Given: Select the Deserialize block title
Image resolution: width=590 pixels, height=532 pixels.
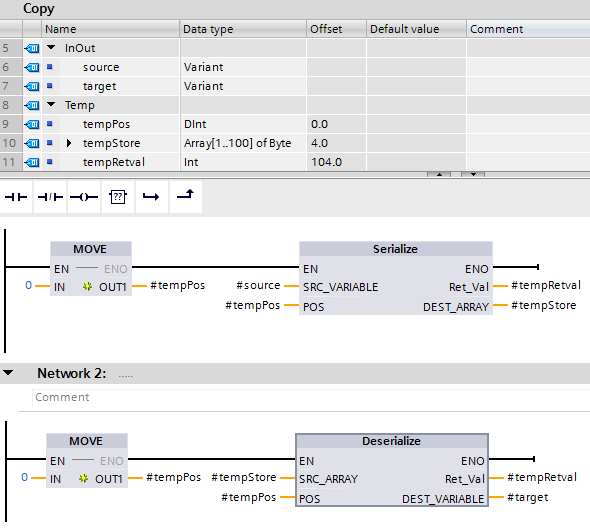Looking at the screenshot, I should [x=391, y=441].
